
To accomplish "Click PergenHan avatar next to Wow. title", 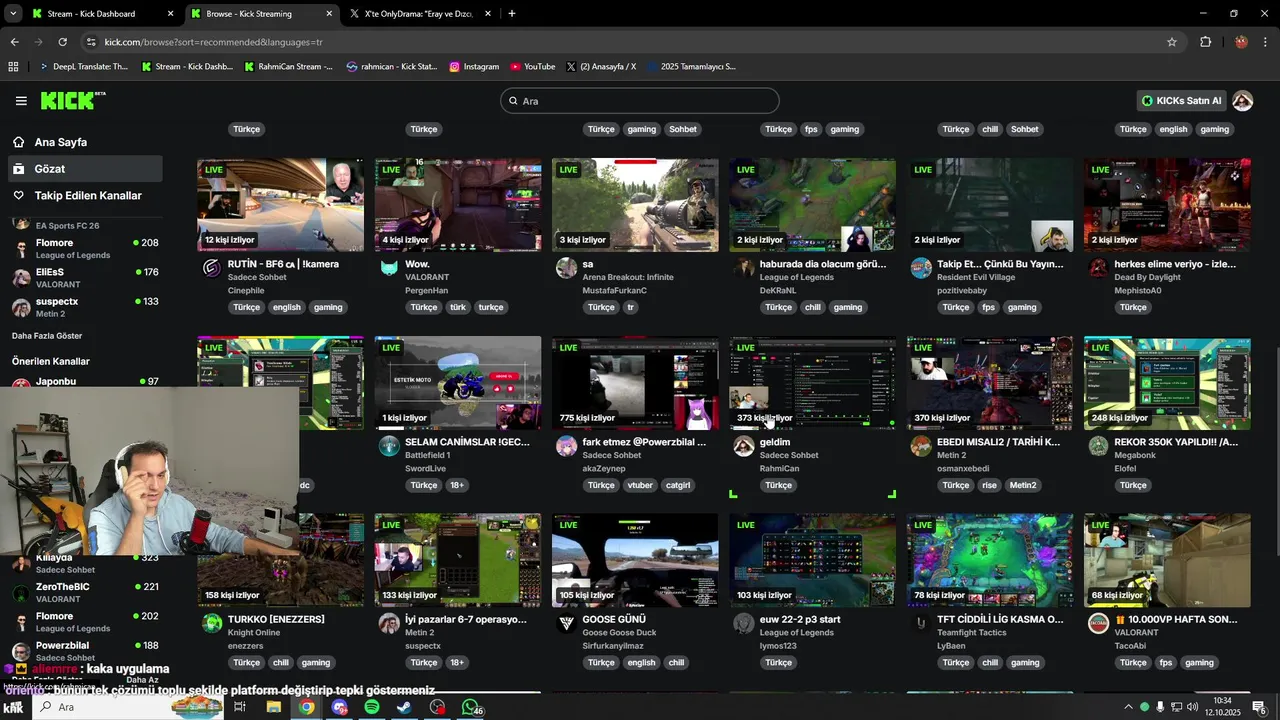I will [x=389, y=267].
